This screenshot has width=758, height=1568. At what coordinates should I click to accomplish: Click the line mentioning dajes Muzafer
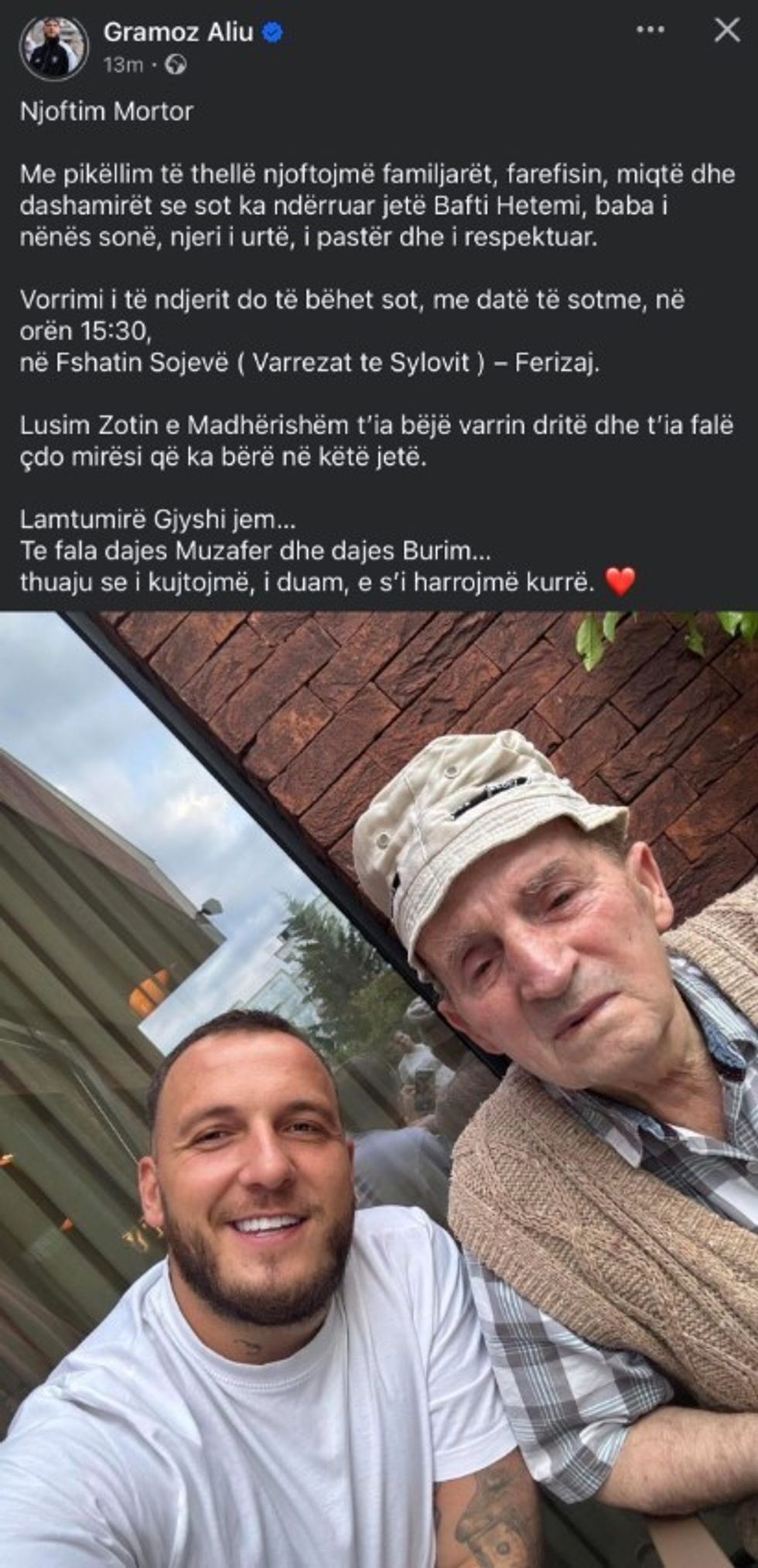(x=256, y=552)
